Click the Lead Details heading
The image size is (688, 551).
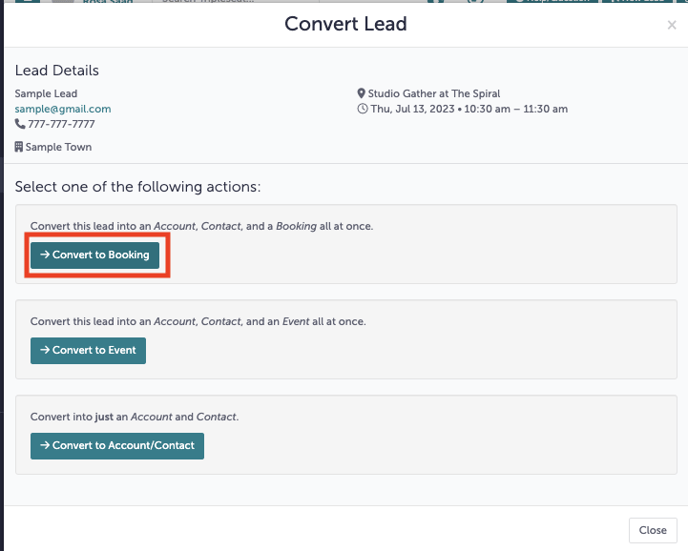coord(57,71)
